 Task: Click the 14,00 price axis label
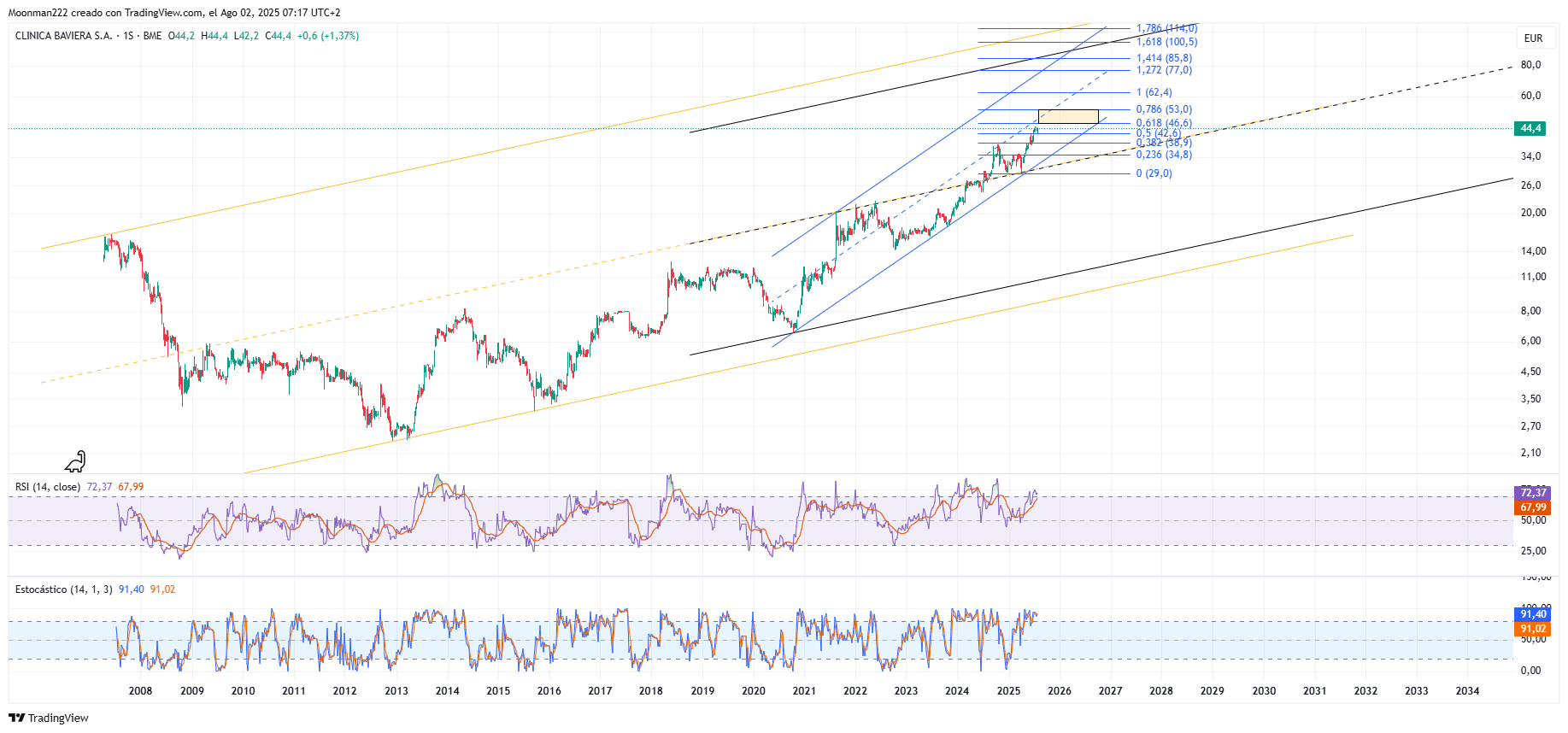1533,251
